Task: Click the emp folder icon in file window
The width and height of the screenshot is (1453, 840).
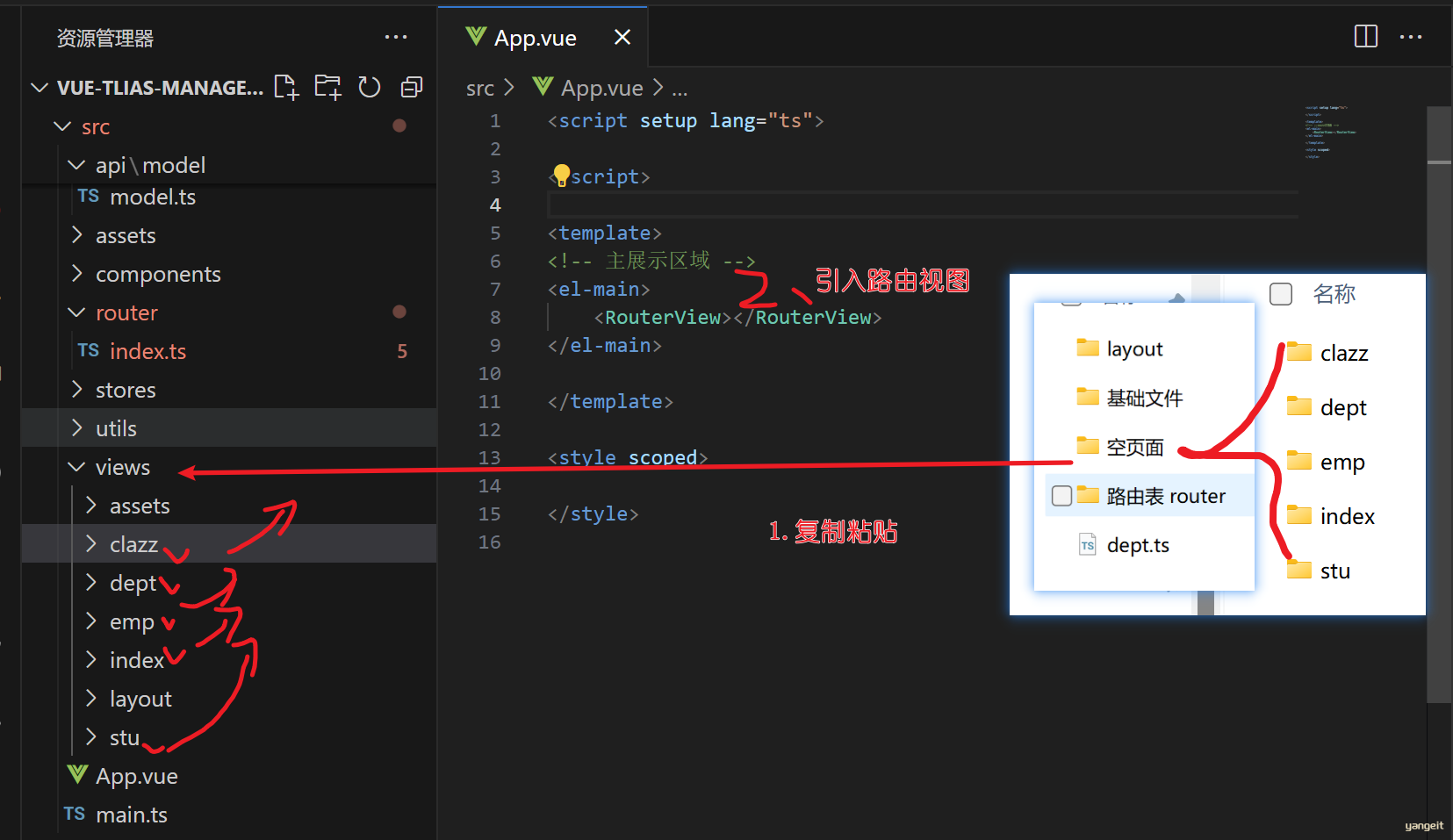Action: (1299, 461)
